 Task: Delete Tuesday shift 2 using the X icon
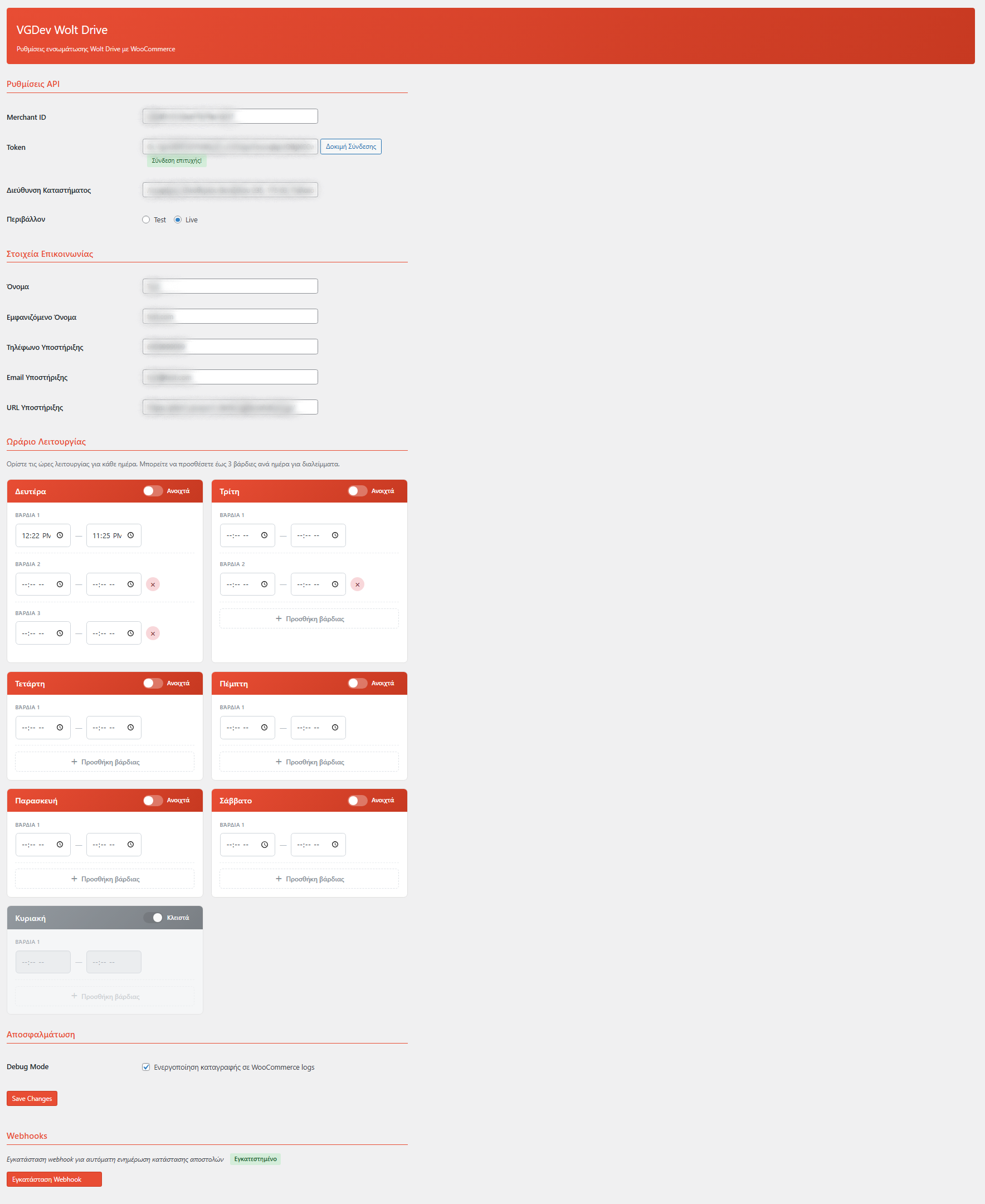pyautogui.click(x=357, y=584)
